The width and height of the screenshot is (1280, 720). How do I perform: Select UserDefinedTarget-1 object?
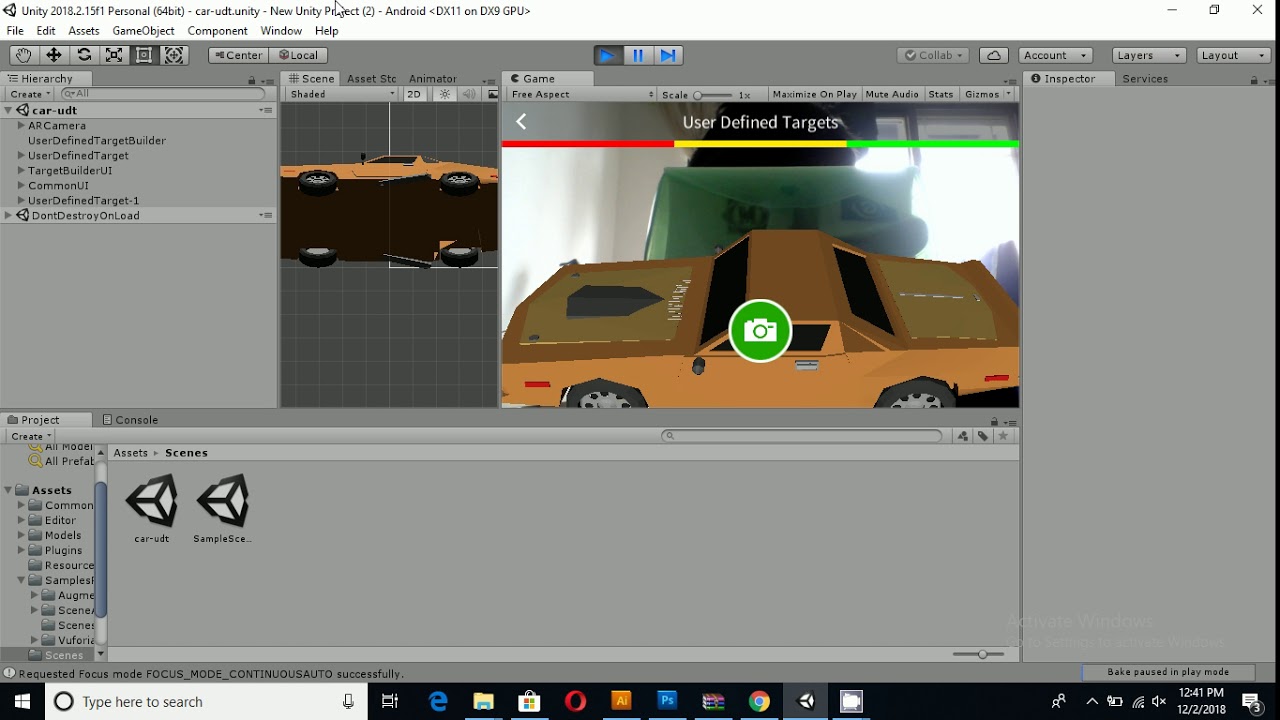point(84,201)
